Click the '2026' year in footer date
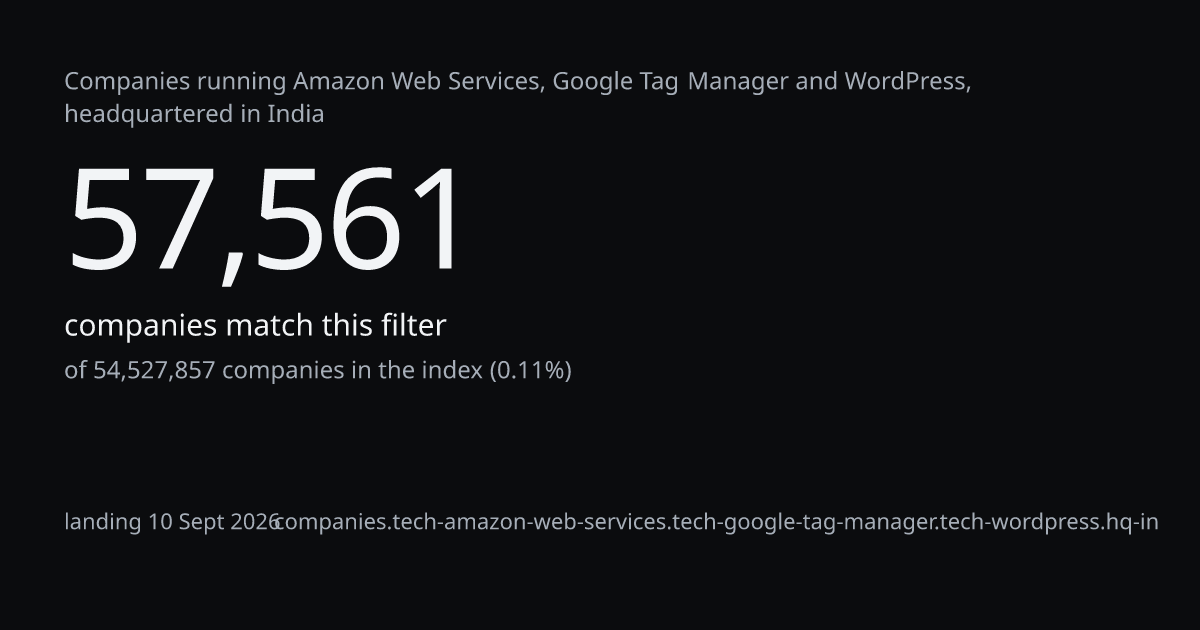The image size is (1200, 630). point(254,522)
